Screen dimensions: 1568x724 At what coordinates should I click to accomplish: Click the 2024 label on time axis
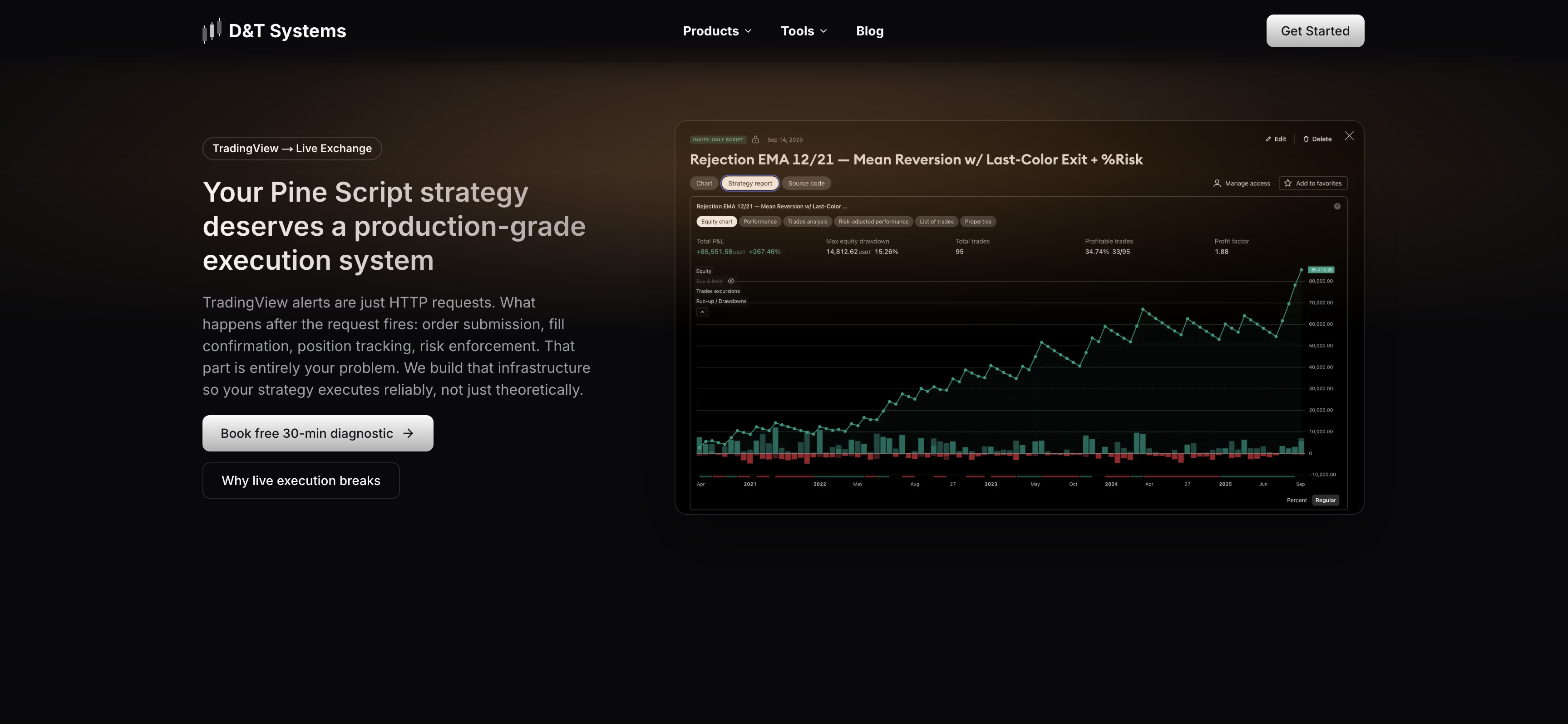tap(1111, 484)
